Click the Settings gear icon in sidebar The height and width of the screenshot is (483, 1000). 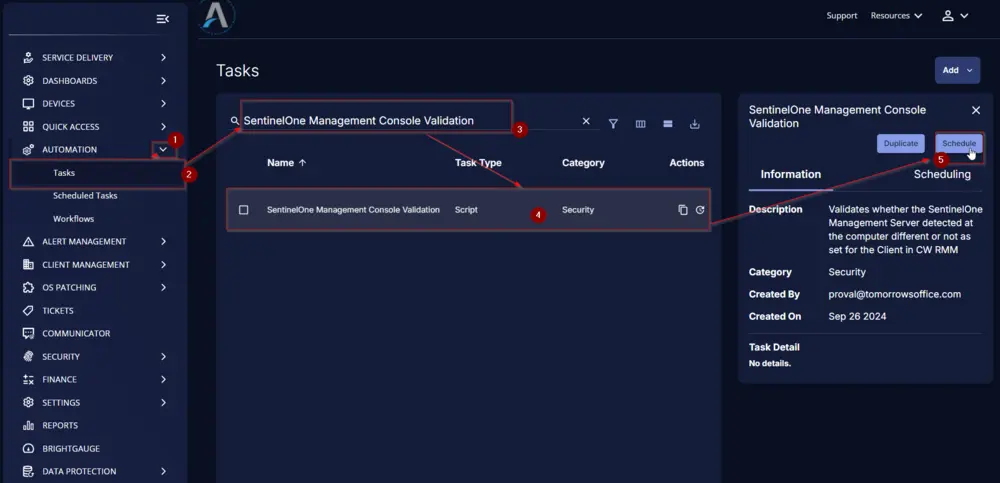(28, 402)
